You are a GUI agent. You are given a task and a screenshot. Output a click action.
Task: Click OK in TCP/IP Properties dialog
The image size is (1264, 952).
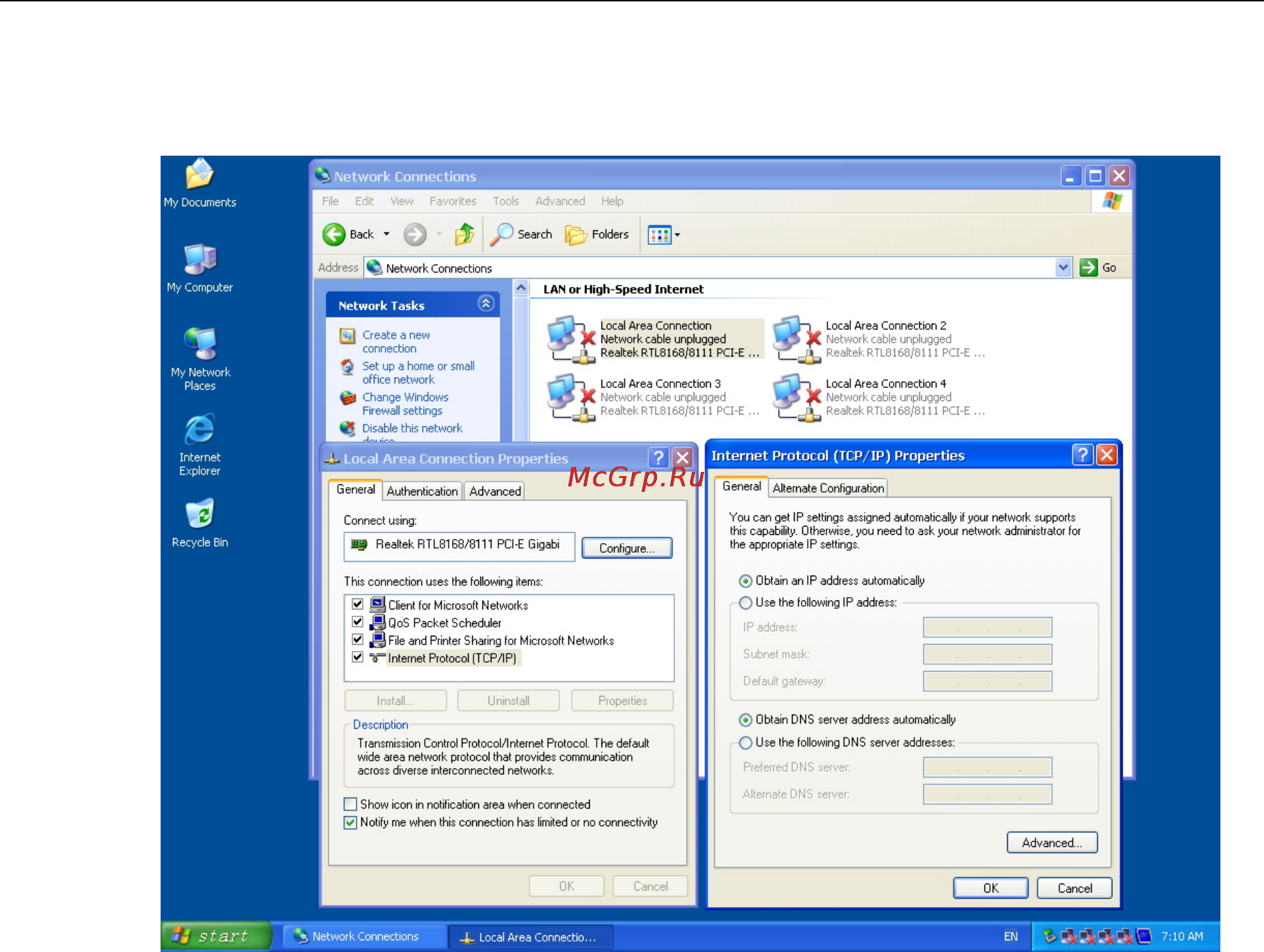(x=991, y=888)
